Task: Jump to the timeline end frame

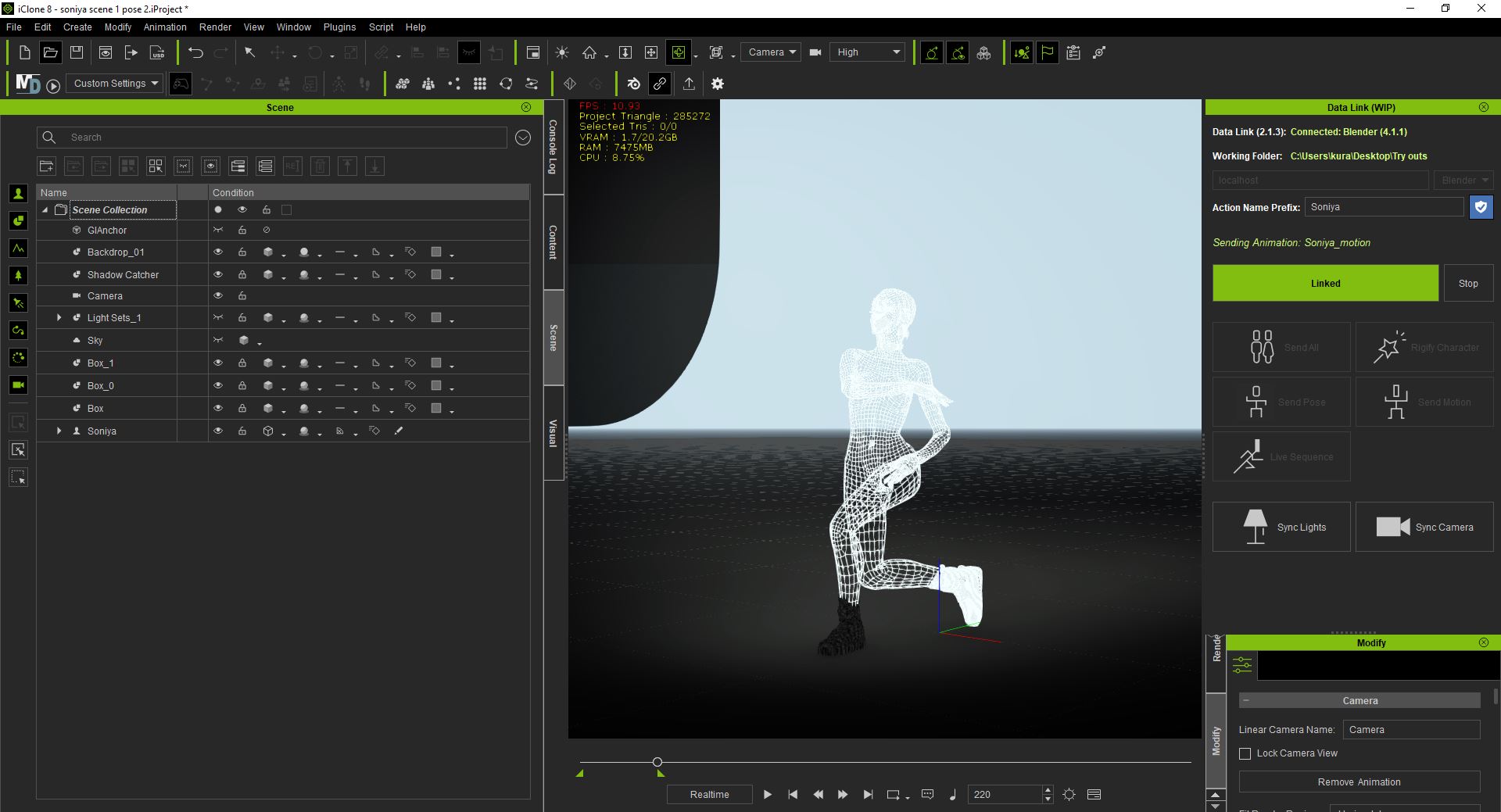Action: click(868, 794)
